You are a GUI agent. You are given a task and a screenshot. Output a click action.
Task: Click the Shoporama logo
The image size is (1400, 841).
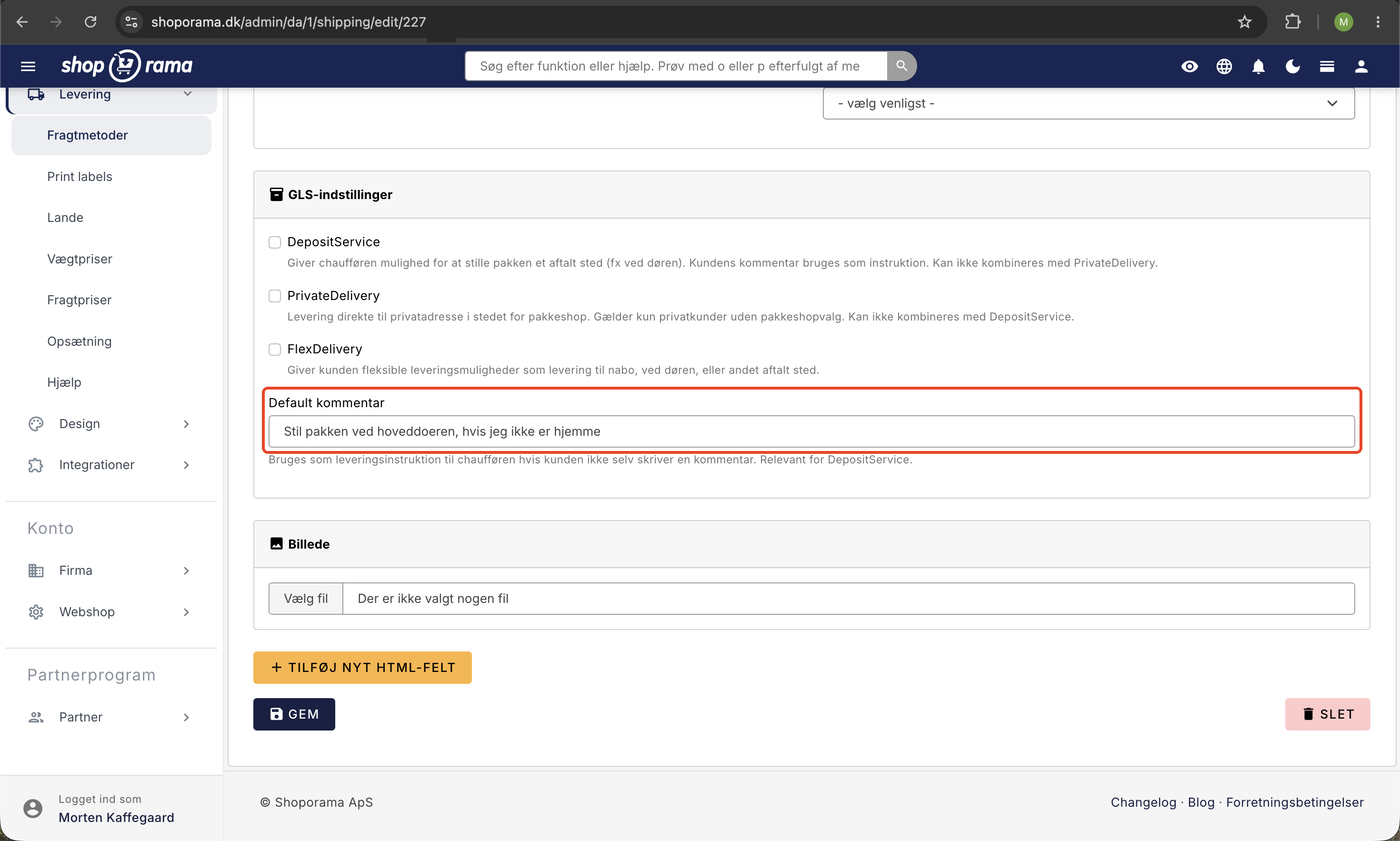point(127,66)
